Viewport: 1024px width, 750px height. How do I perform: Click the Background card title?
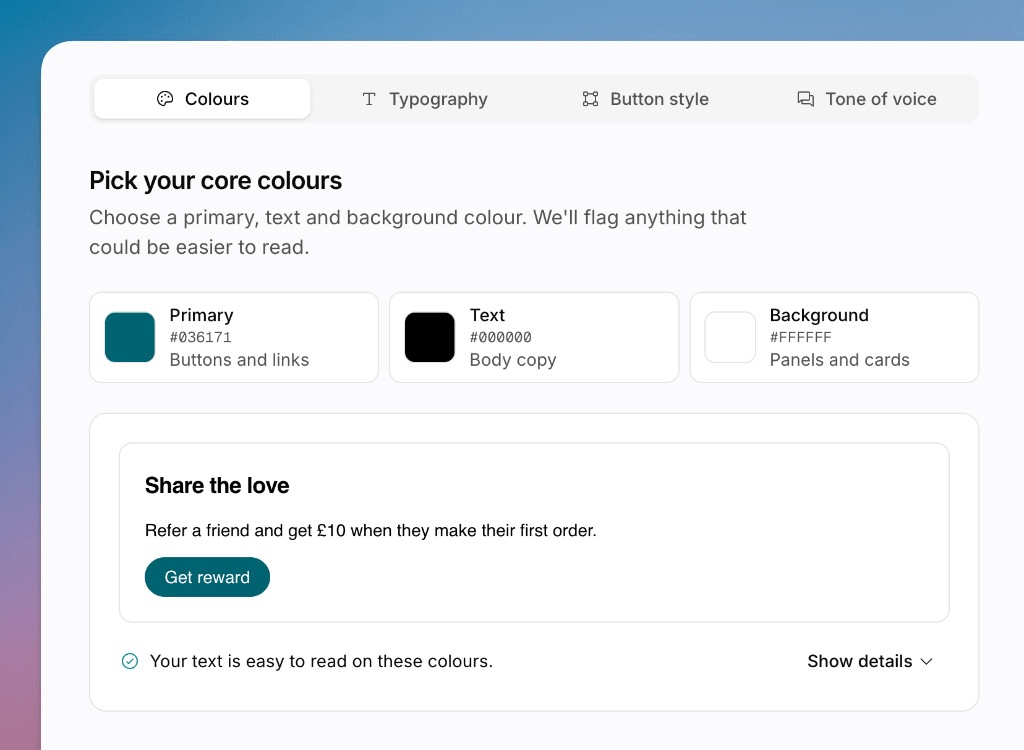(x=819, y=315)
